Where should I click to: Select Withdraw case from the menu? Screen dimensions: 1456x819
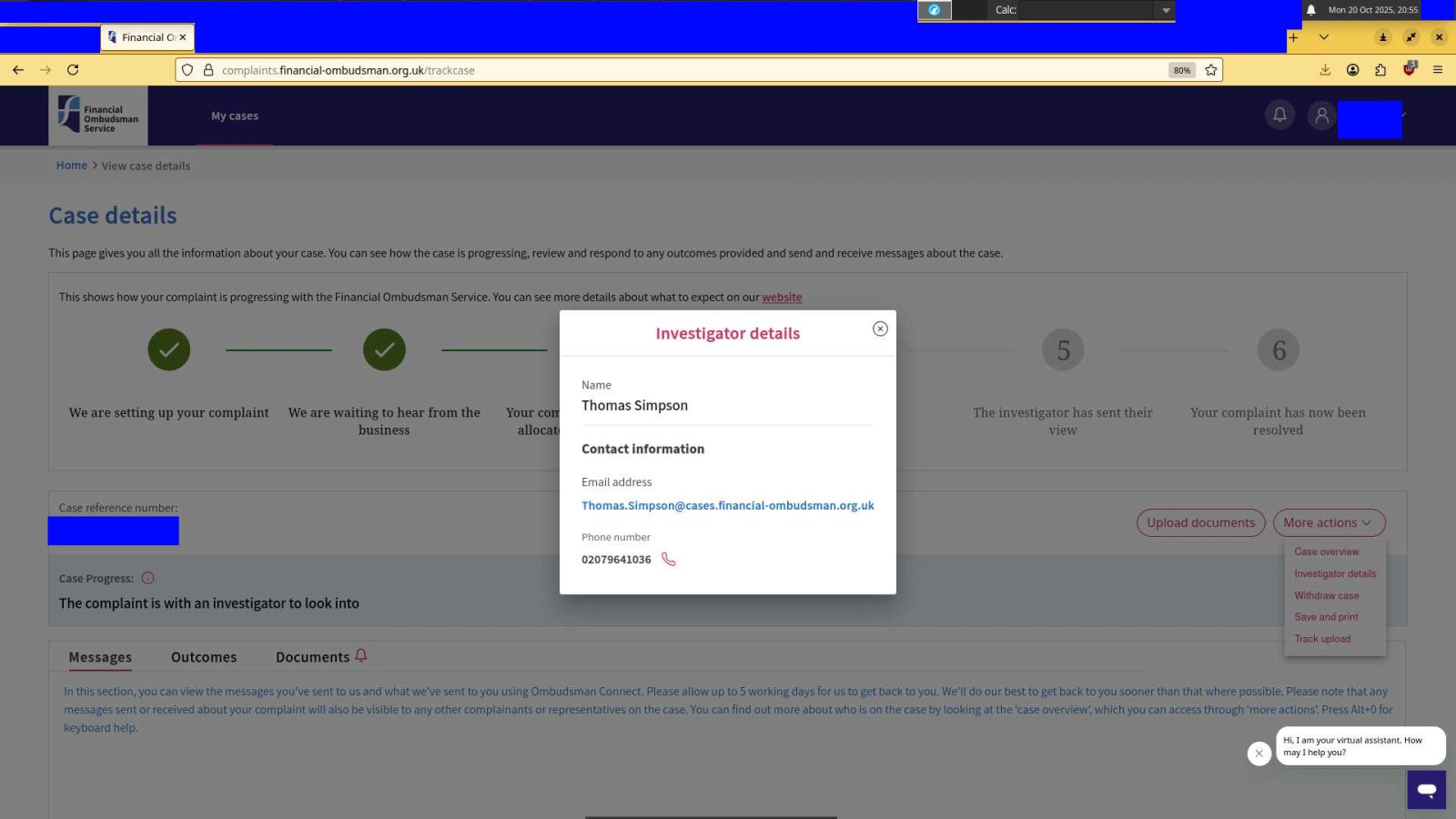click(1326, 595)
